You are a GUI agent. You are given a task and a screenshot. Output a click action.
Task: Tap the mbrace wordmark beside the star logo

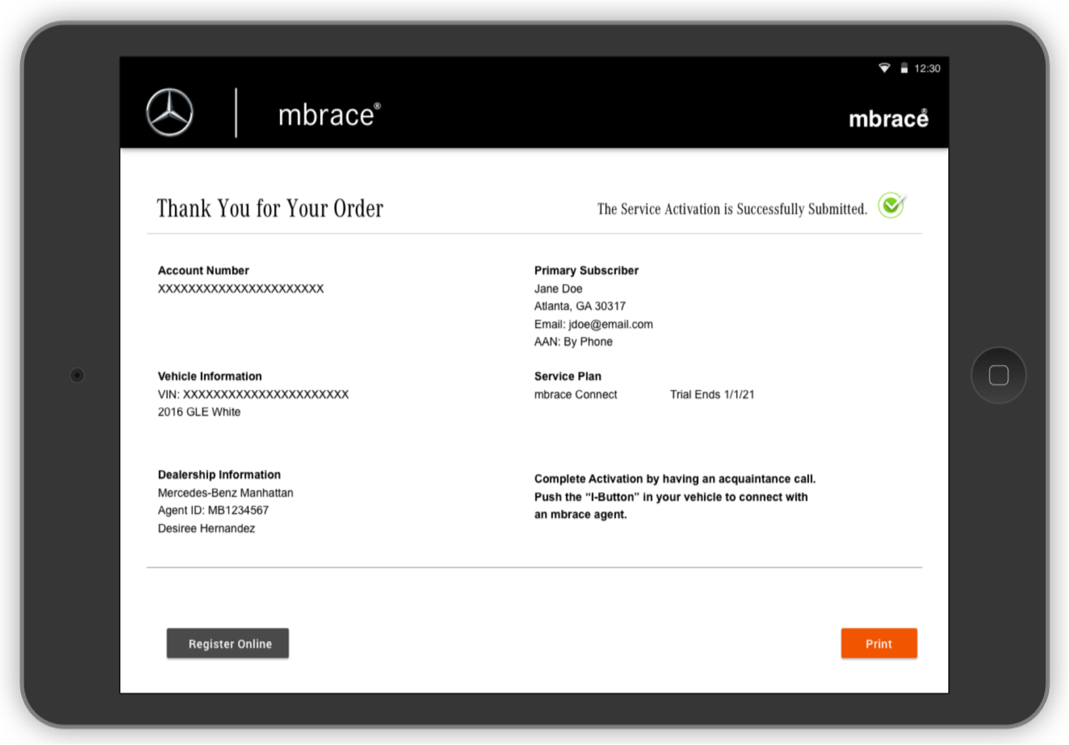(x=328, y=115)
